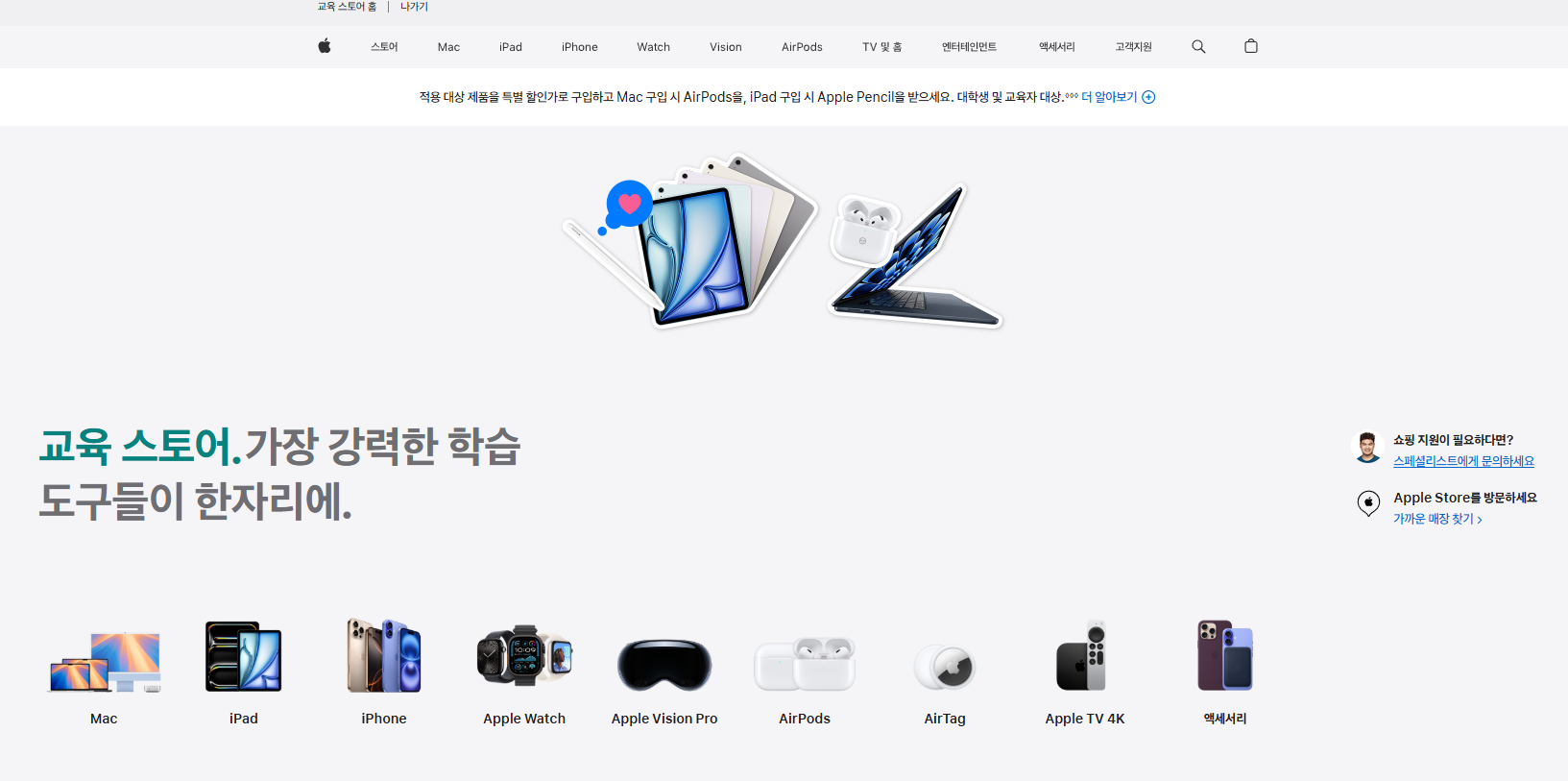The width and height of the screenshot is (1568, 781).
Task: Click the Apple Vision Pro headset image
Action: [664, 664]
